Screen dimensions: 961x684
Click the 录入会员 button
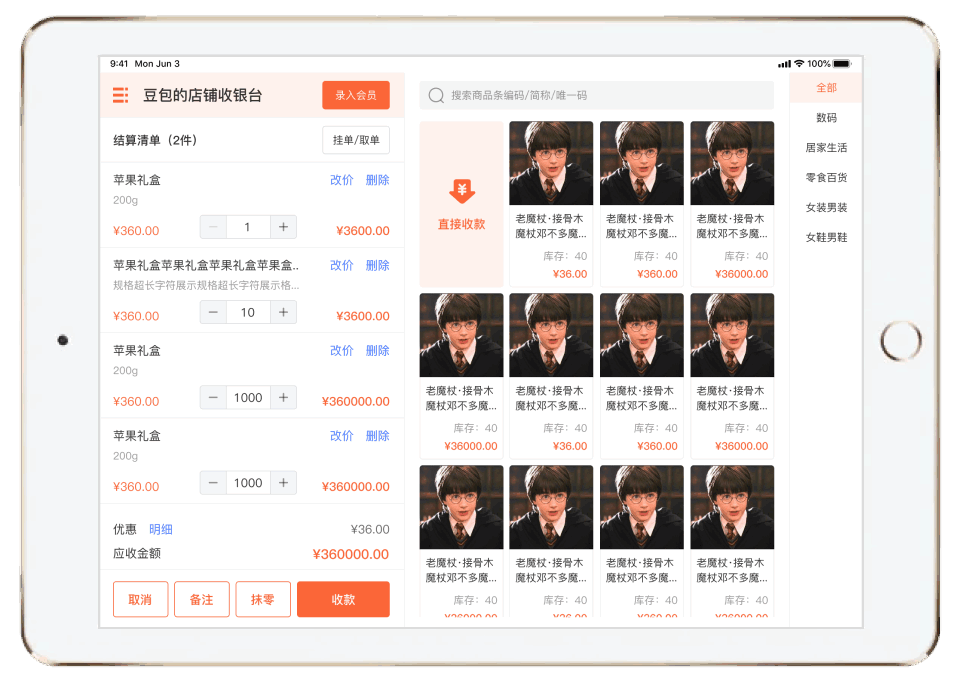tap(355, 95)
